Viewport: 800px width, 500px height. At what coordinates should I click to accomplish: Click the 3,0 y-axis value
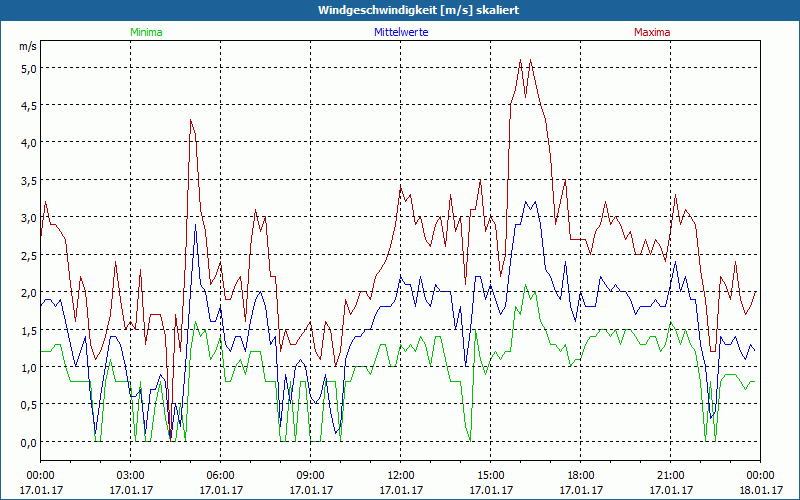point(29,218)
